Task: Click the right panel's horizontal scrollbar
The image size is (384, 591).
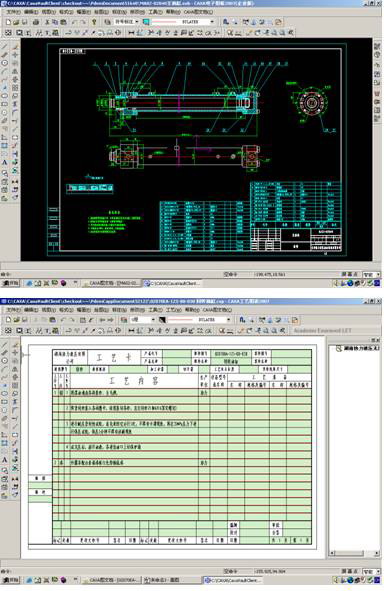Action: [x=355, y=553]
